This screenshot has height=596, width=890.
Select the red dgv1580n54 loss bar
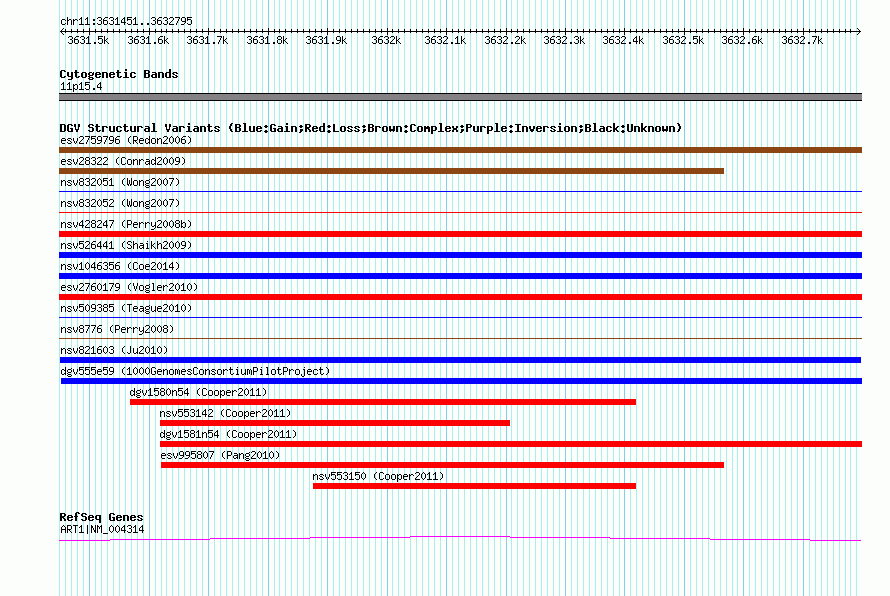[x=383, y=402]
